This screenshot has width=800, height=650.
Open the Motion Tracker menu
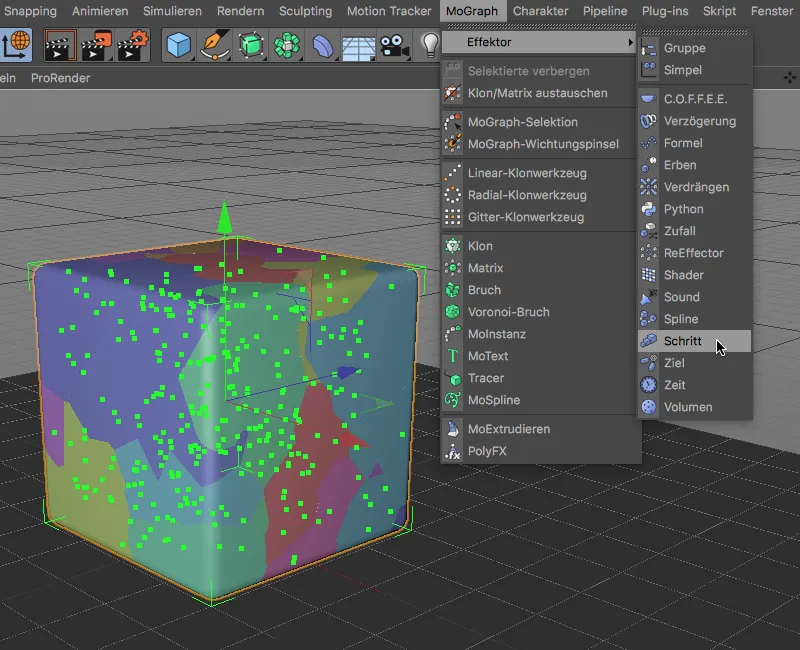pyautogui.click(x=389, y=11)
